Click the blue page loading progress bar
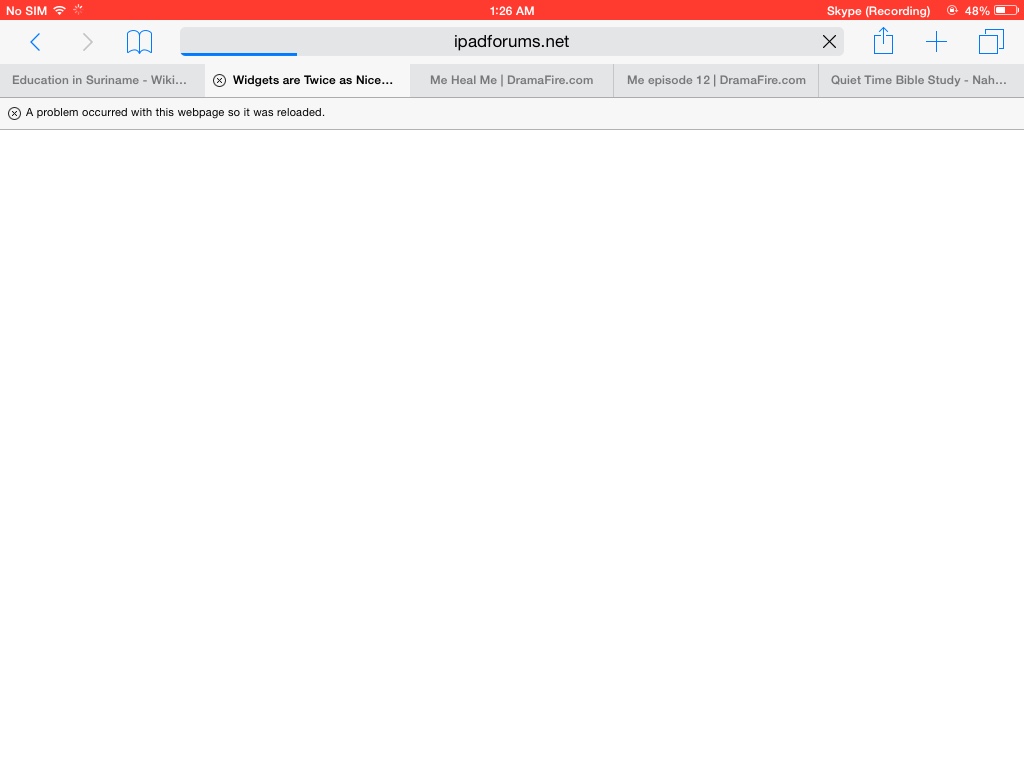Screen dimensions: 1024x768 tap(239, 54)
